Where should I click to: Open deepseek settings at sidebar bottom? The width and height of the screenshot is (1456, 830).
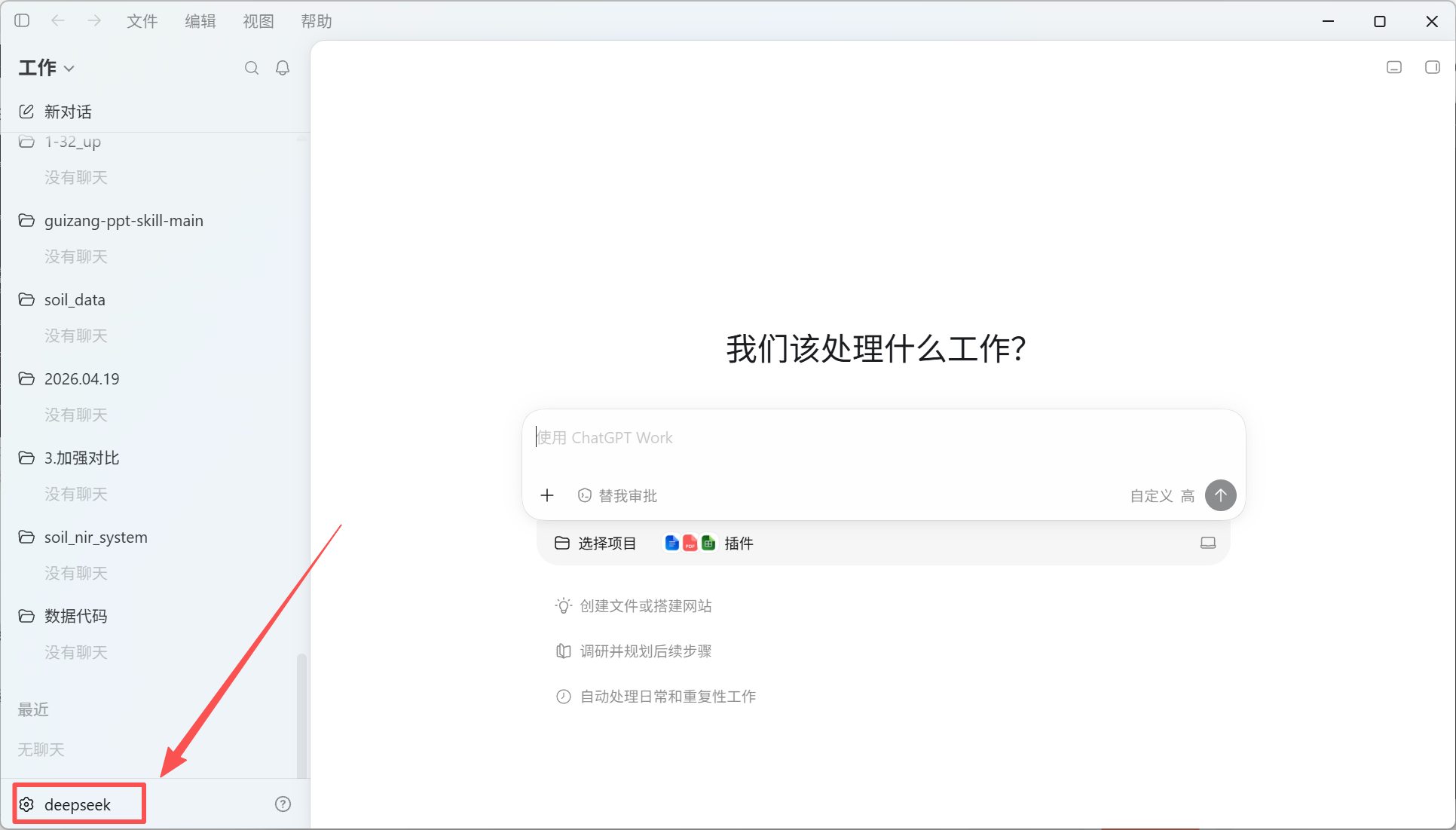(x=78, y=804)
